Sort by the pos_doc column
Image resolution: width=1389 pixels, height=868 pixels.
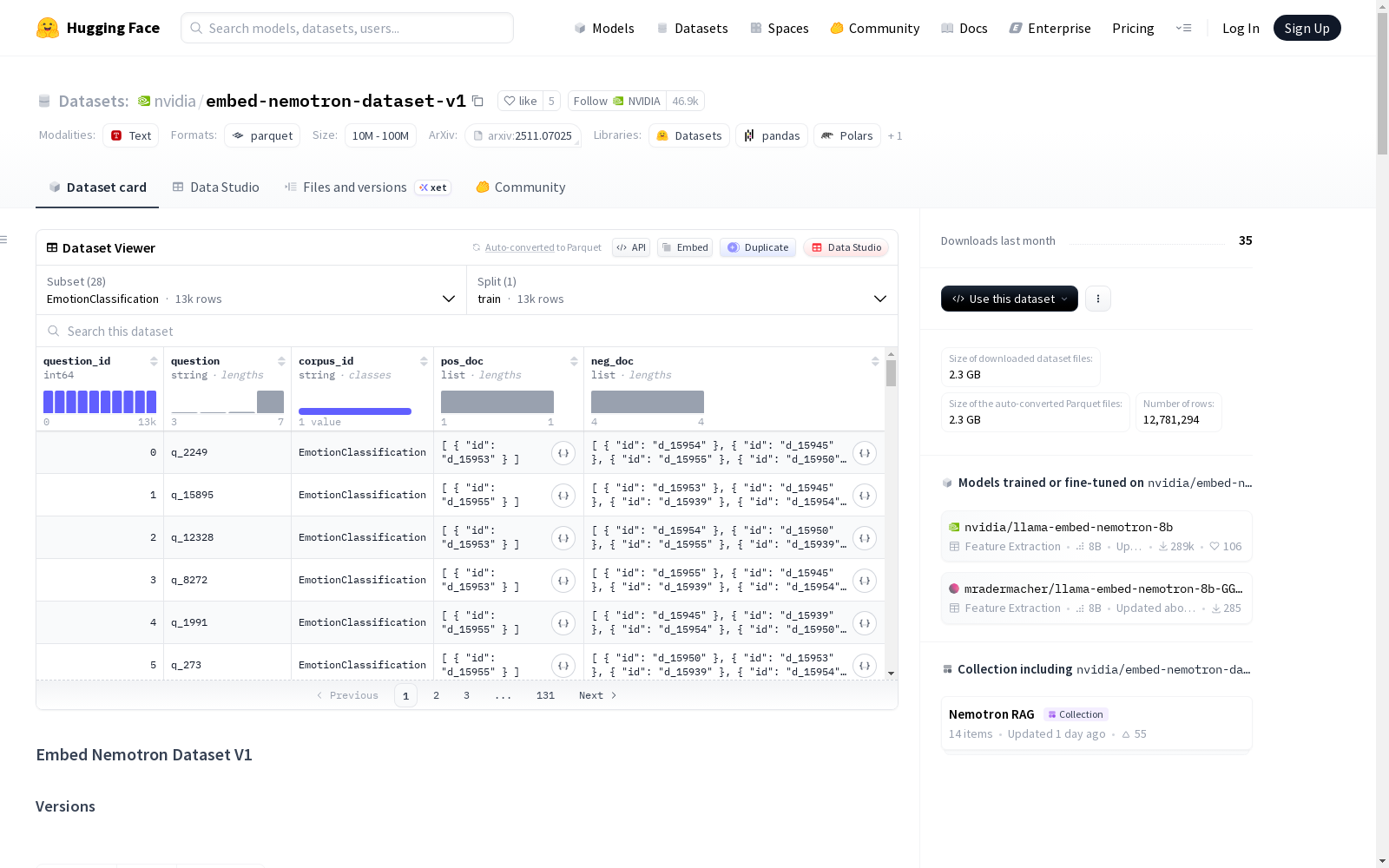(x=574, y=361)
